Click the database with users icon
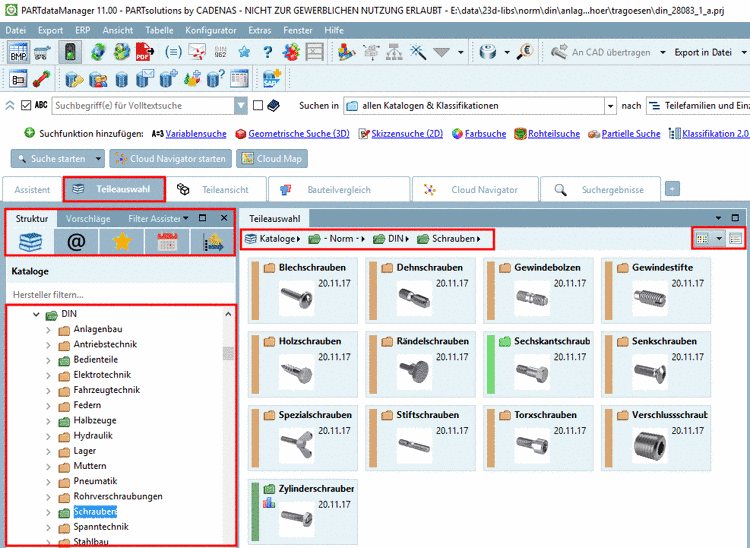This screenshot has width=750, height=548. (x=98, y=79)
